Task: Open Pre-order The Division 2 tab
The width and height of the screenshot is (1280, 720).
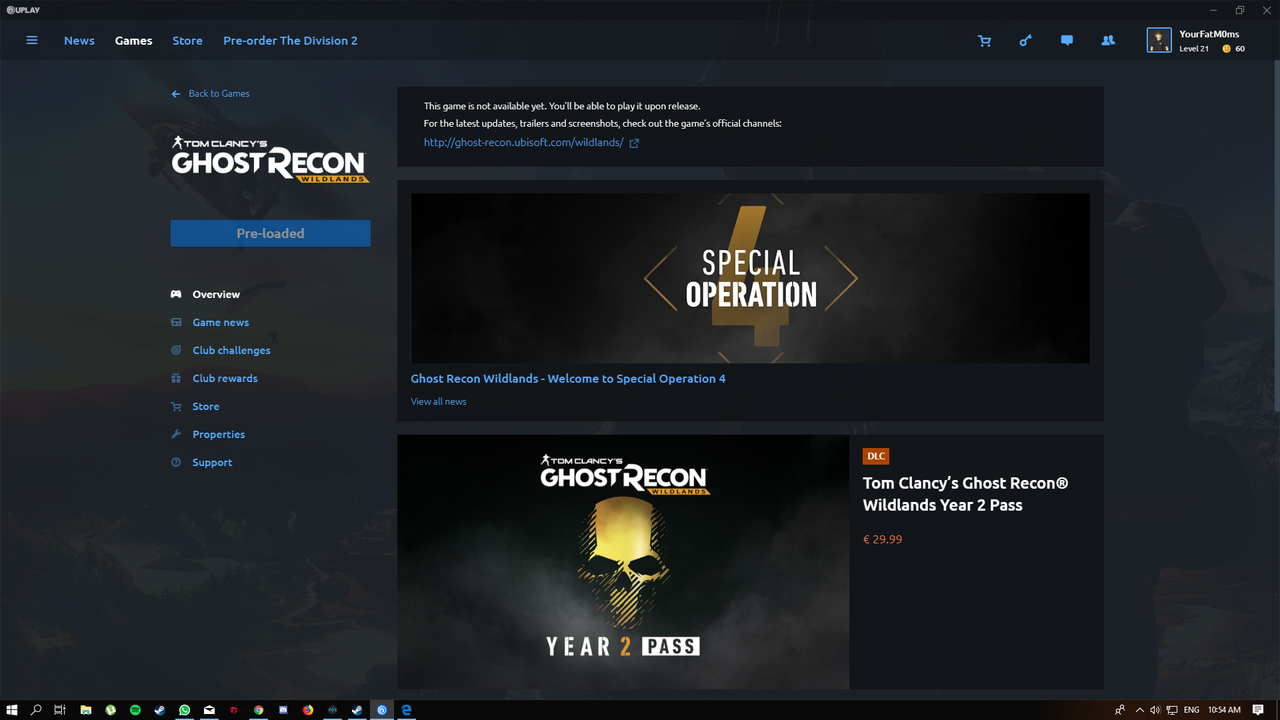Action: tap(290, 41)
